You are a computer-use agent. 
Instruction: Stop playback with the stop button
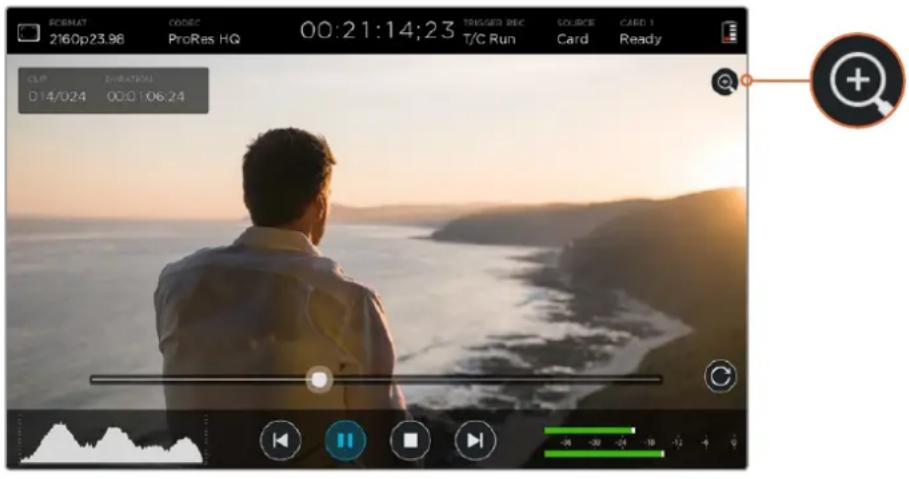click(410, 441)
